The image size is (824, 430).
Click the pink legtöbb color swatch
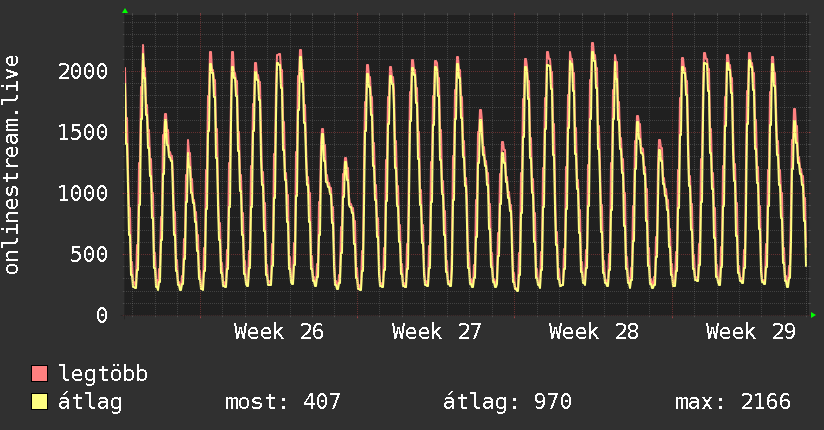point(39,373)
